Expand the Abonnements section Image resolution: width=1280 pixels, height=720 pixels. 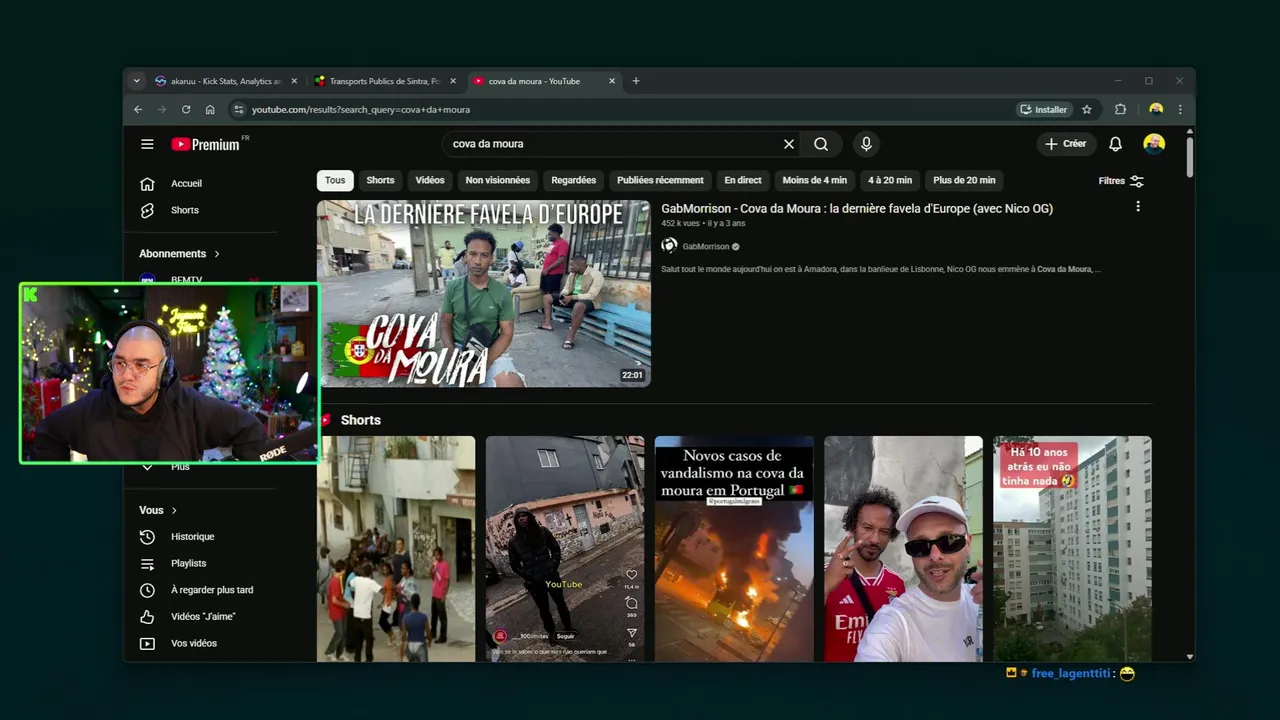[x=179, y=254]
